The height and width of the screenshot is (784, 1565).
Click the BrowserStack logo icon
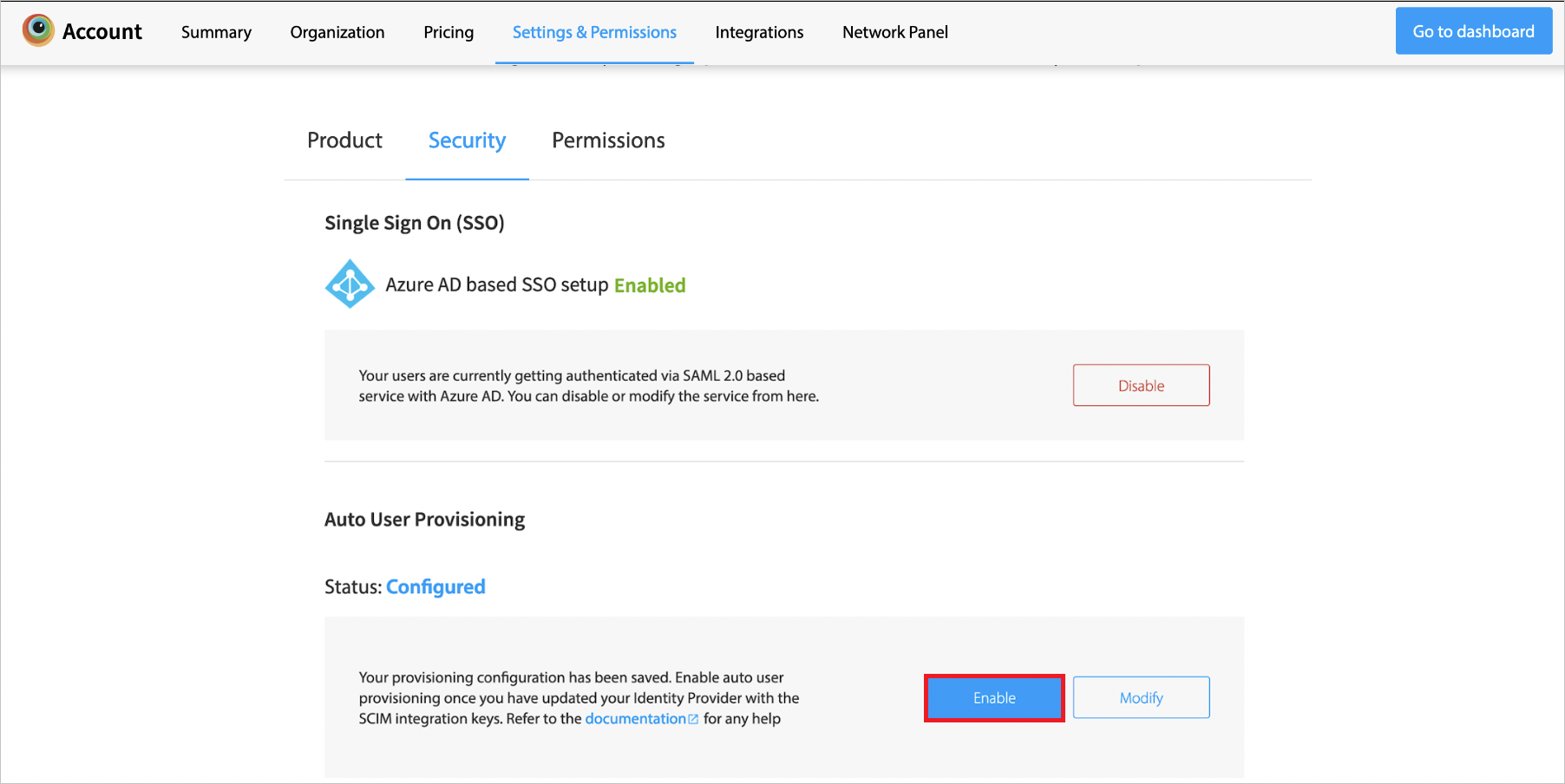[38, 30]
